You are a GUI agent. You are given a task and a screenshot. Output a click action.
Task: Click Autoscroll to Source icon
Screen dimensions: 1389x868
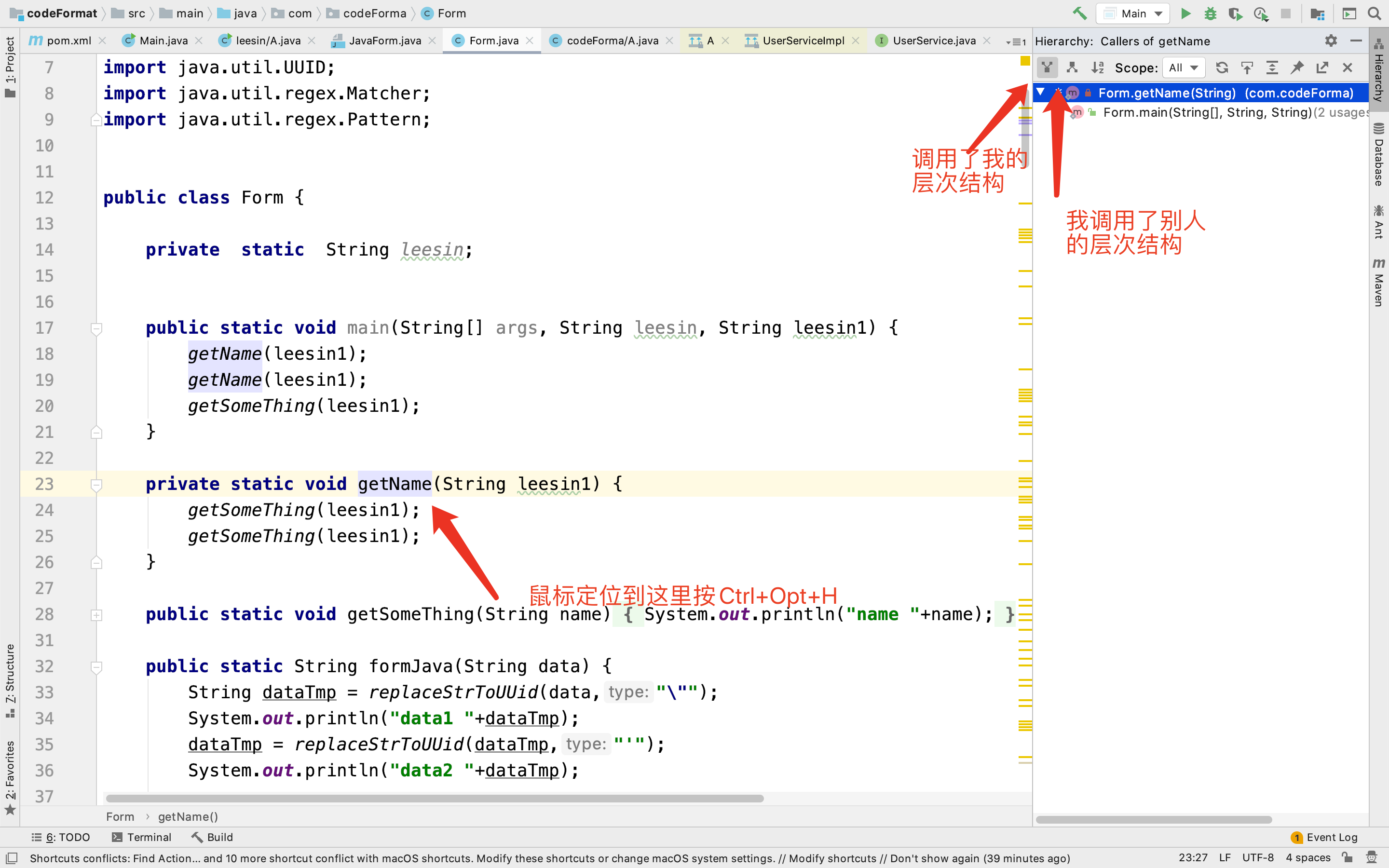pyautogui.click(x=1247, y=68)
